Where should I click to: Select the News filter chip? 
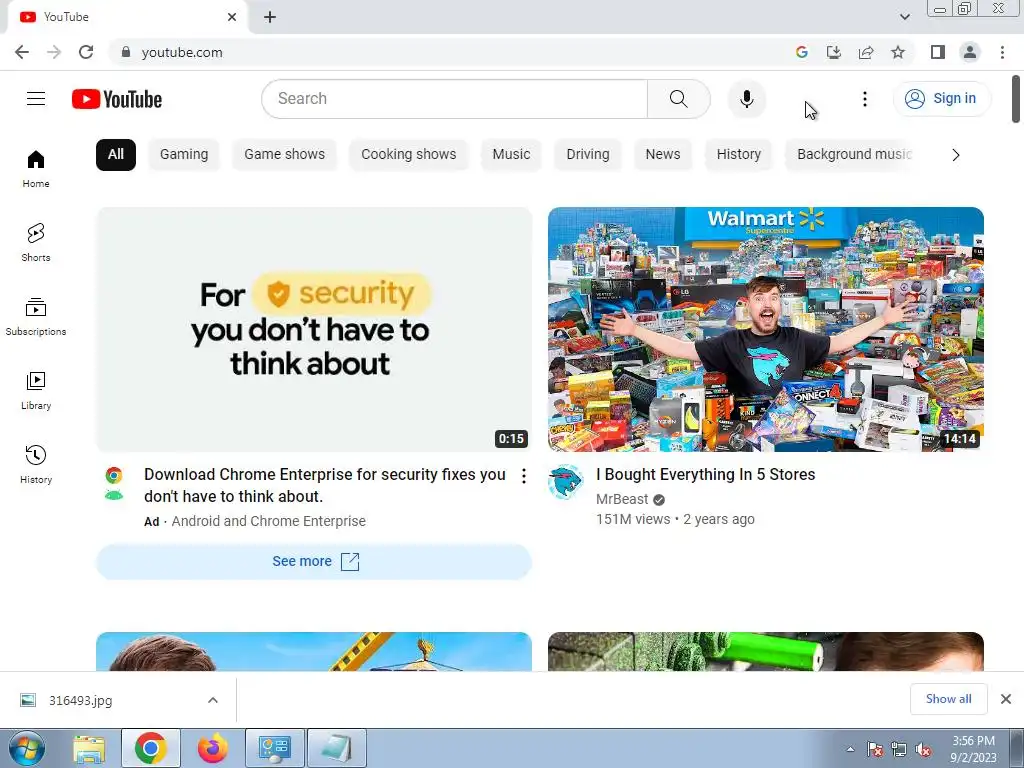[x=663, y=155]
